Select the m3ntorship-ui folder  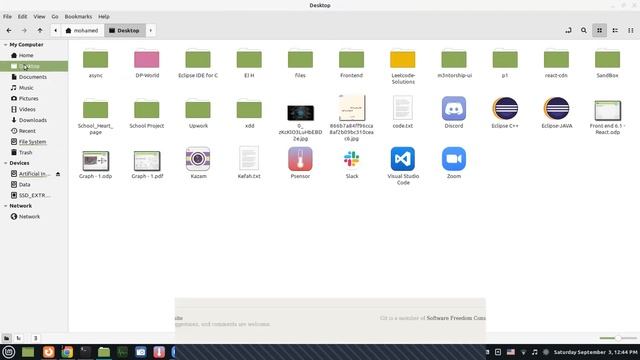pos(453,59)
